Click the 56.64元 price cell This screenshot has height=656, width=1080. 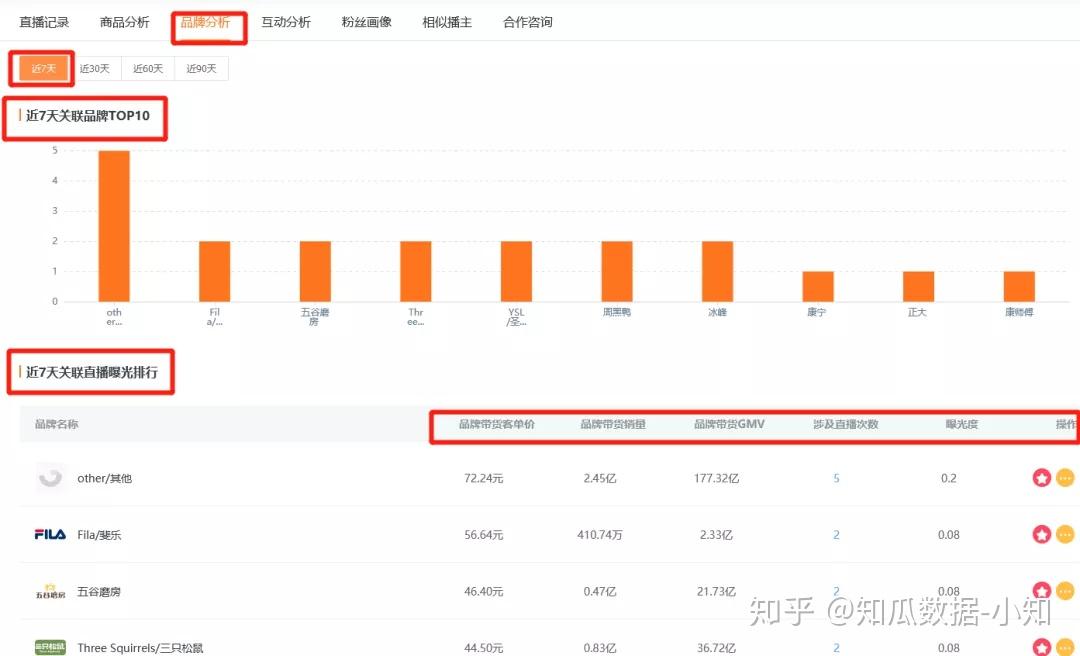[484, 535]
